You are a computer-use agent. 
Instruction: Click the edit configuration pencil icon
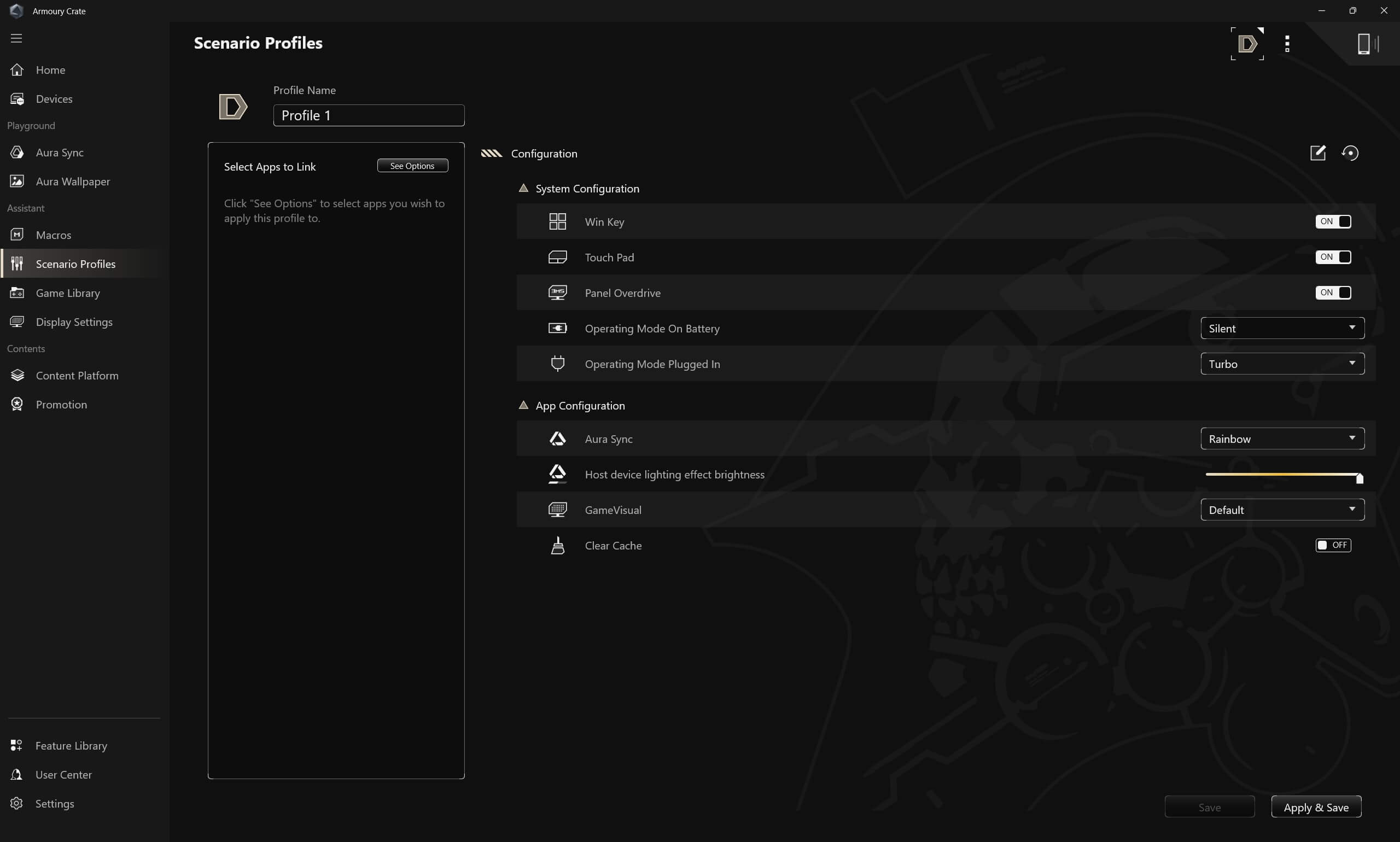click(1317, 153)
